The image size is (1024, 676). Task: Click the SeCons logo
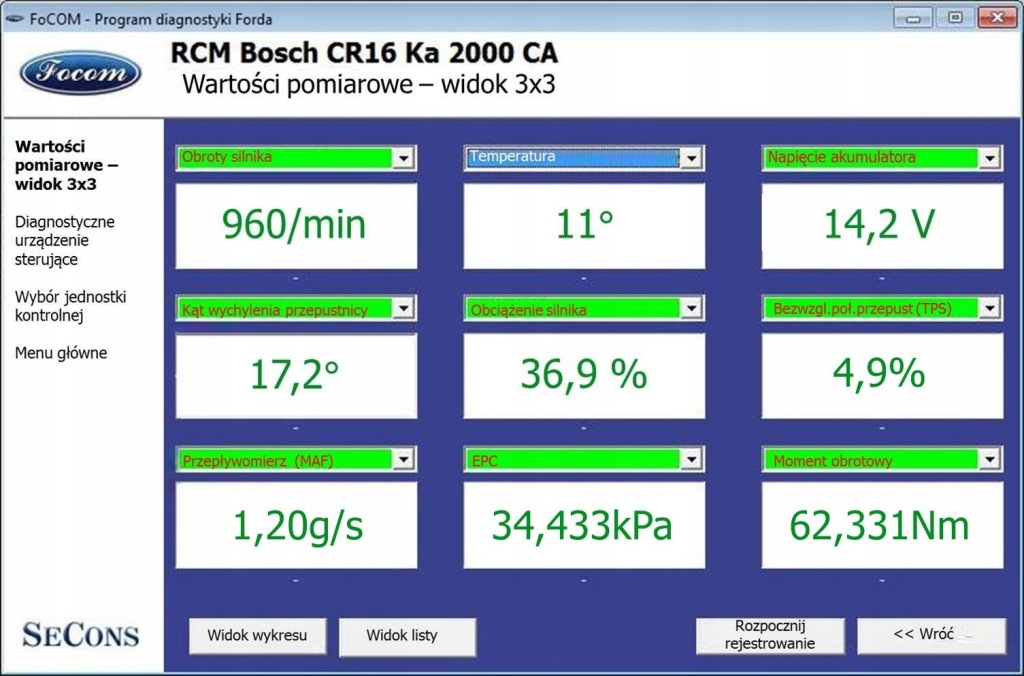point(80,635)
